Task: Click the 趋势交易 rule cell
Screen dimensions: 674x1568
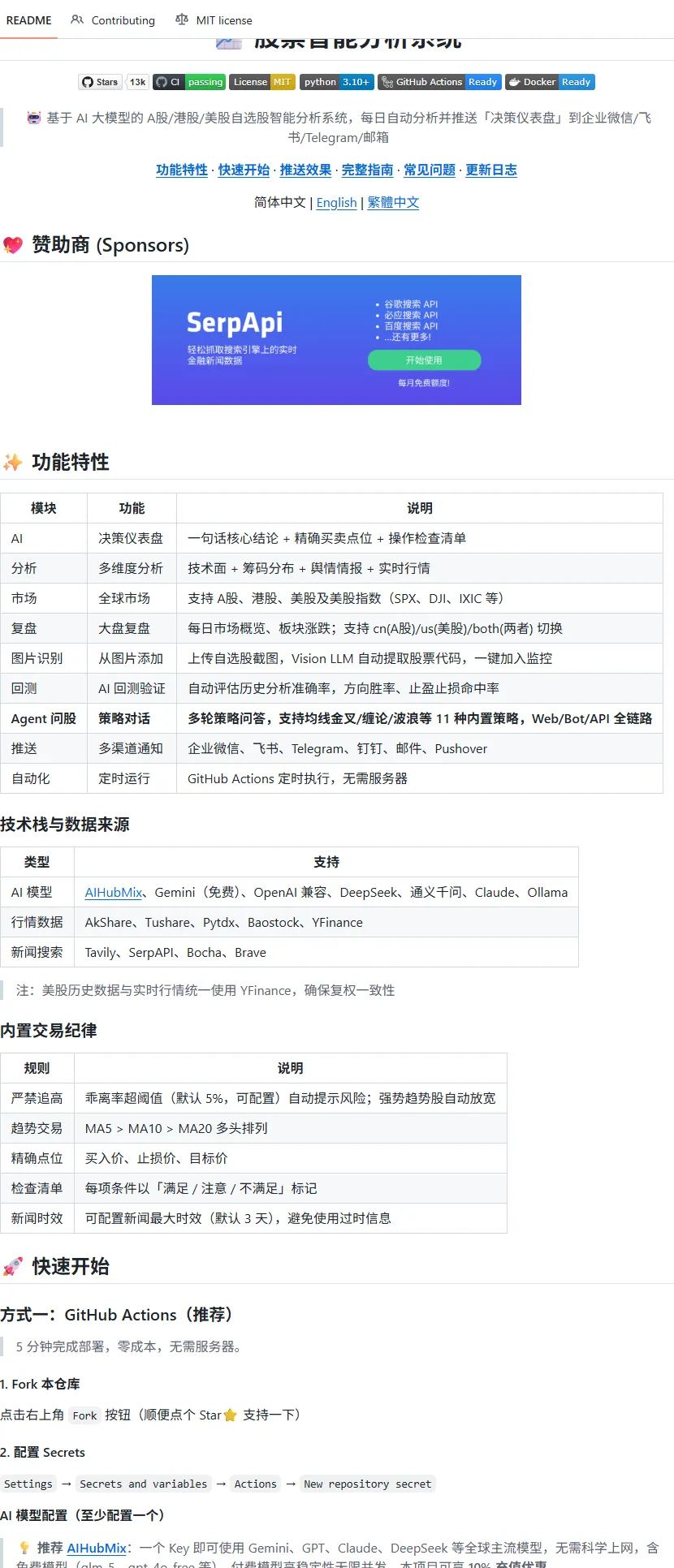Action: [x=37, y=1128]
